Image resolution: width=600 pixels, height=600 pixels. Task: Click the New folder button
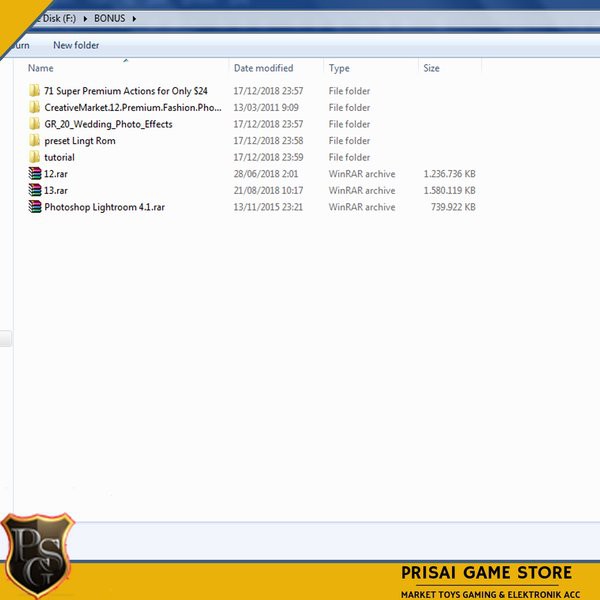coord(76,45)
